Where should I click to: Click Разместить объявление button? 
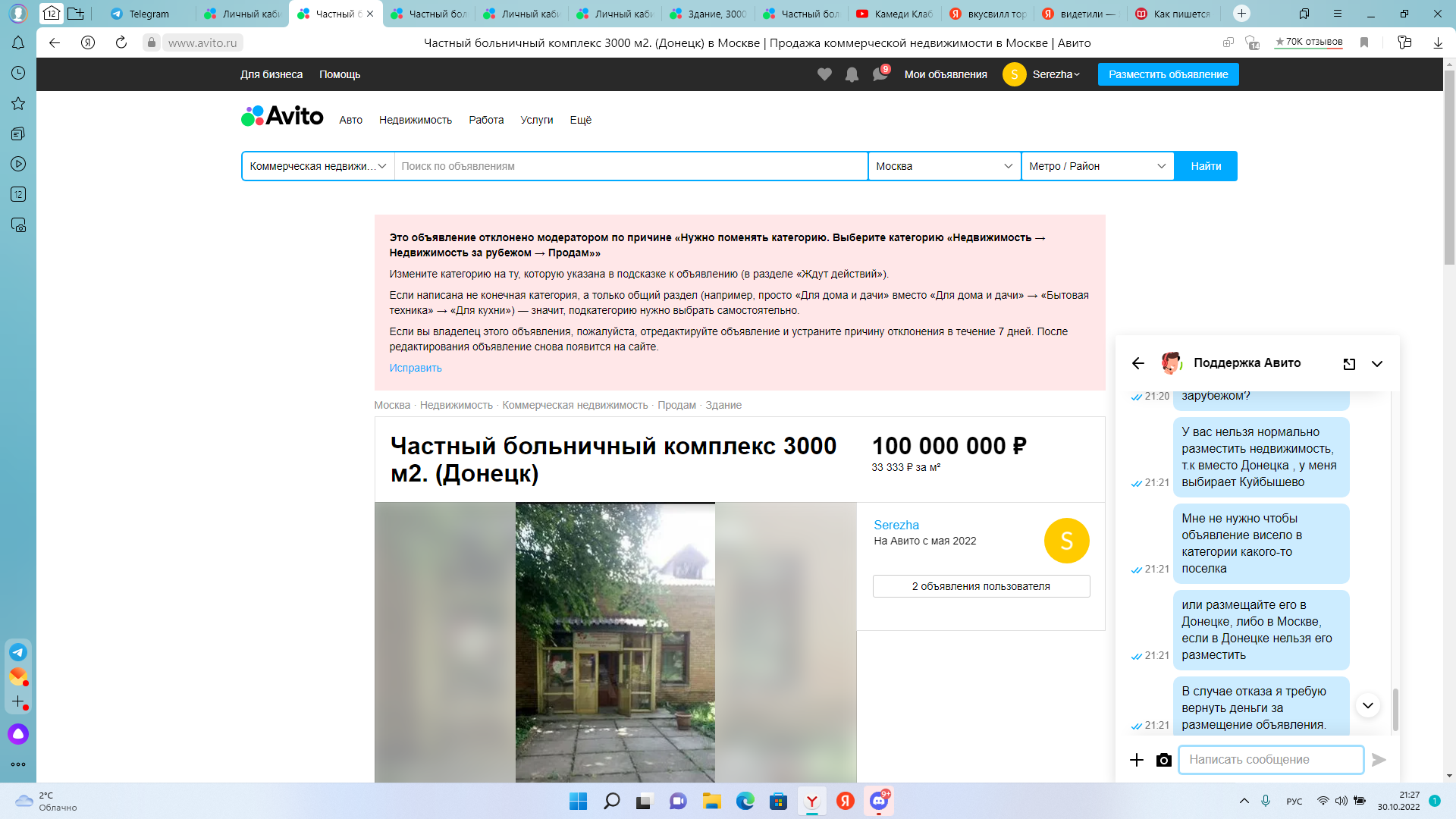[1168, 74]
